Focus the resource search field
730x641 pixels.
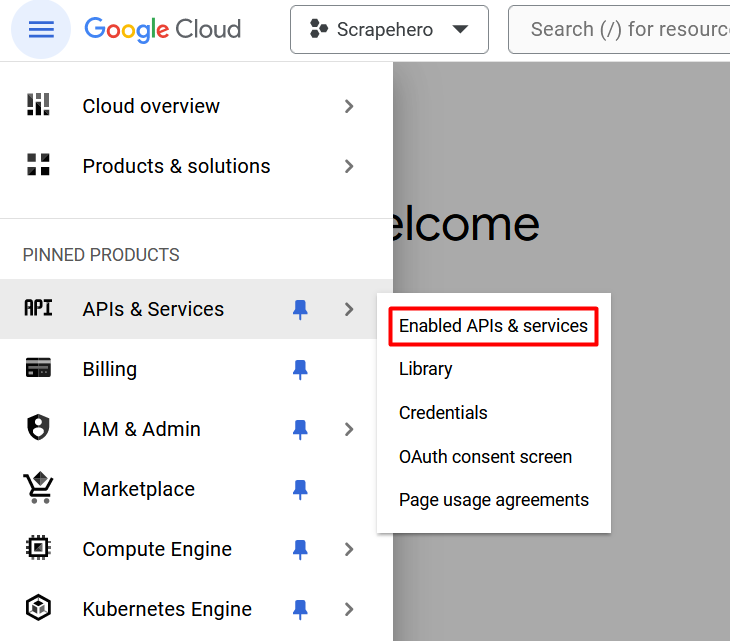(619, 29)
